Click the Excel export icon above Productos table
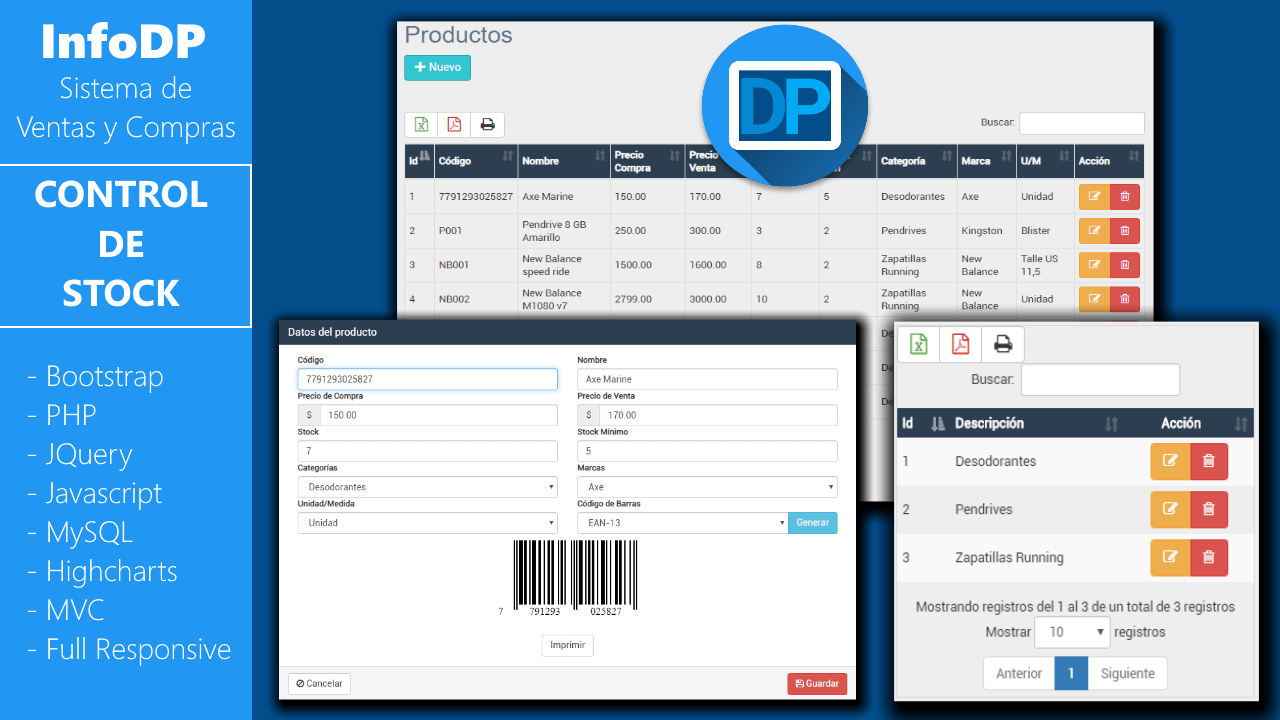This screenshot has width=1280, height=720. [421, 125]
